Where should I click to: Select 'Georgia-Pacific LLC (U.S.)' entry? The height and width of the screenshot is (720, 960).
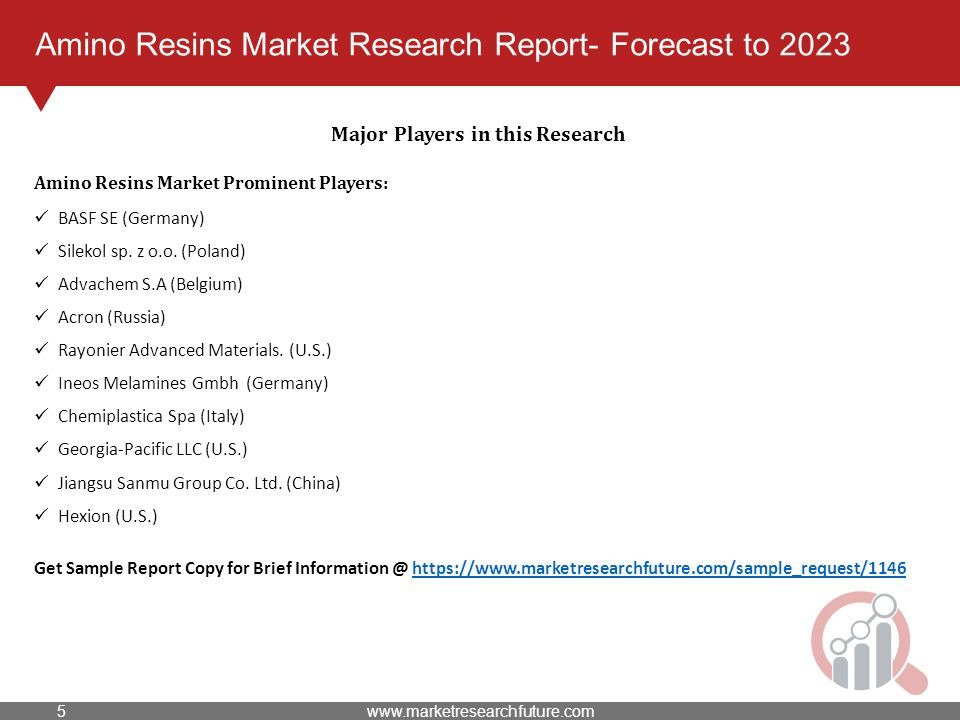(x=152, y=449)
